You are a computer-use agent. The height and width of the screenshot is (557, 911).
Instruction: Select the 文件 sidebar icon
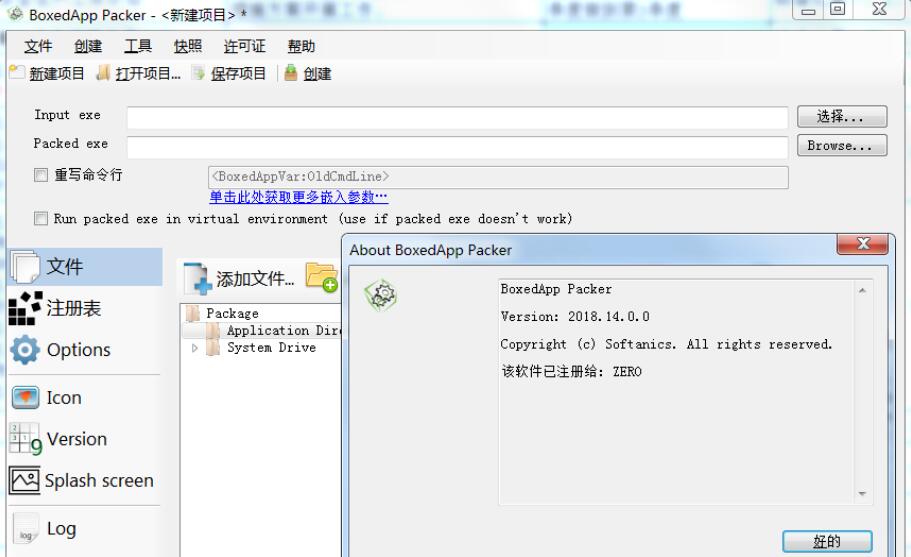(25, 267)
